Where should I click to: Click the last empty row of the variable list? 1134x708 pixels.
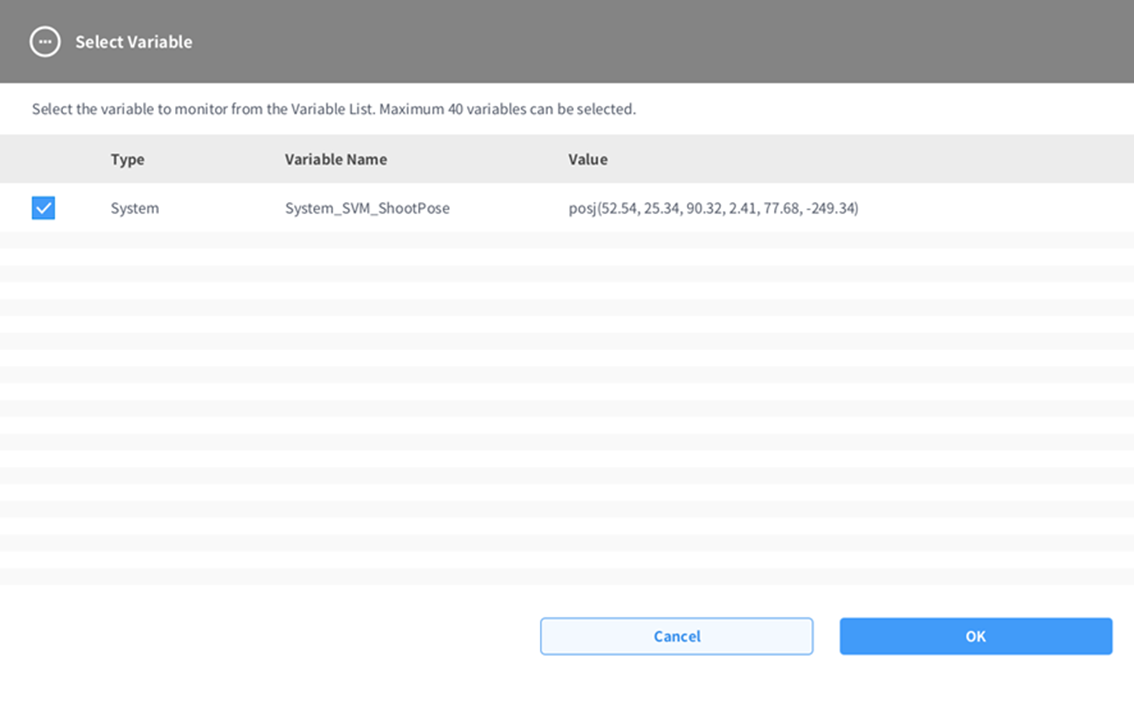[x=566, y=576]
